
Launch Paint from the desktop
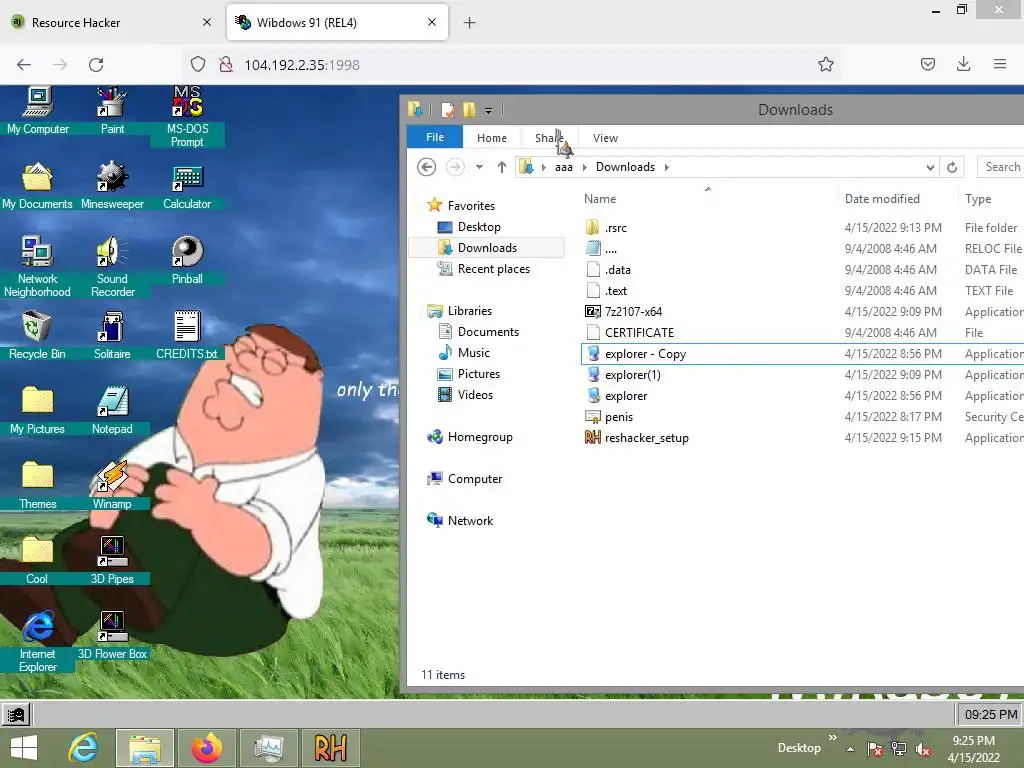(x=112, y=110)
